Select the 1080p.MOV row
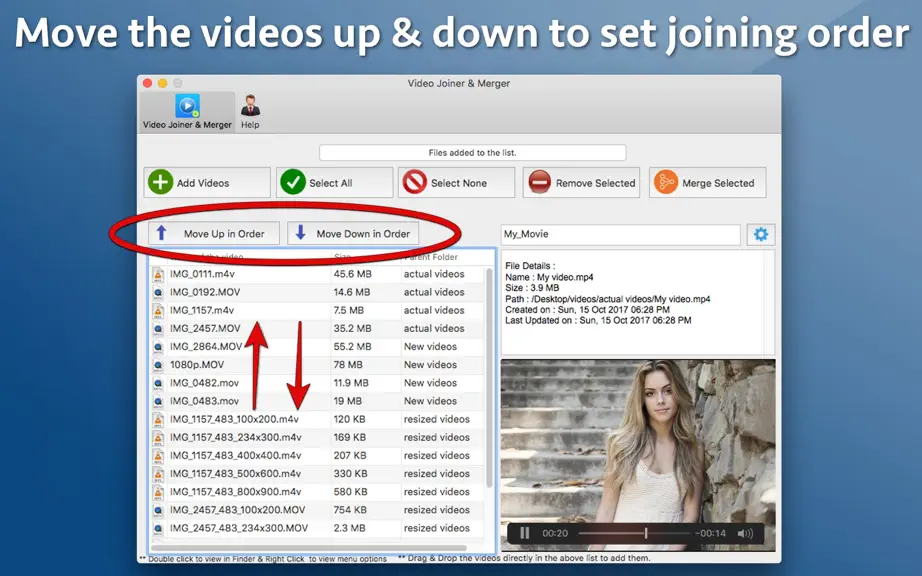Viewport: 922px width, 576px height. [318, 365]
